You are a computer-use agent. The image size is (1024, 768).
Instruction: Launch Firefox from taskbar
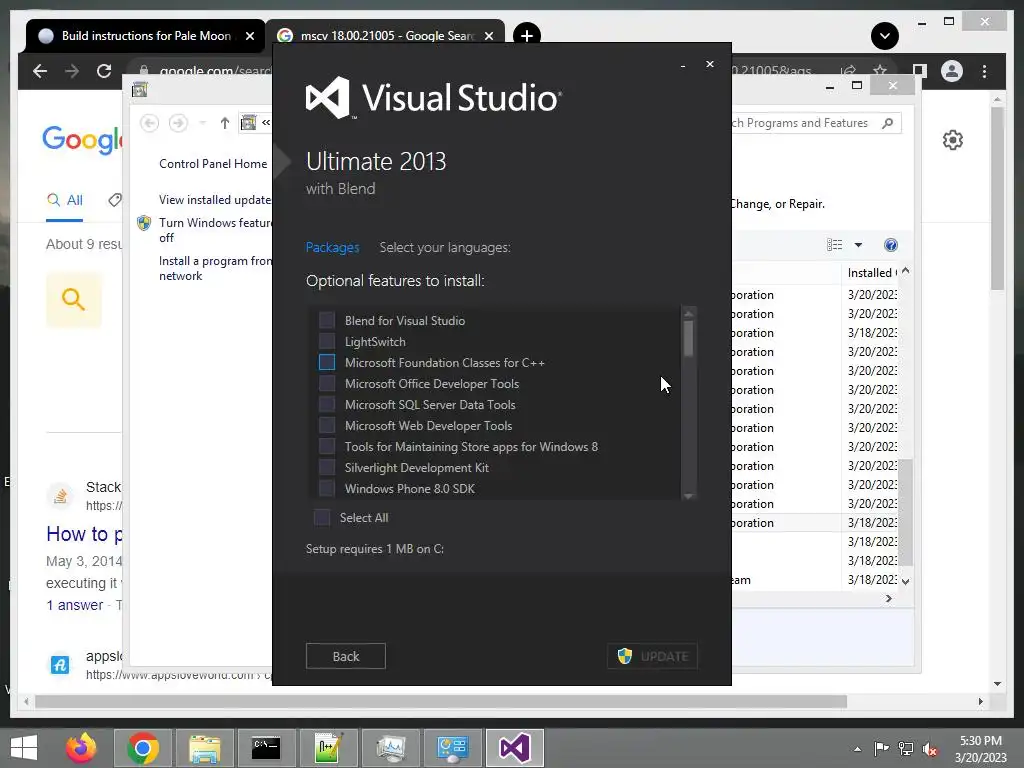[81, 748]
